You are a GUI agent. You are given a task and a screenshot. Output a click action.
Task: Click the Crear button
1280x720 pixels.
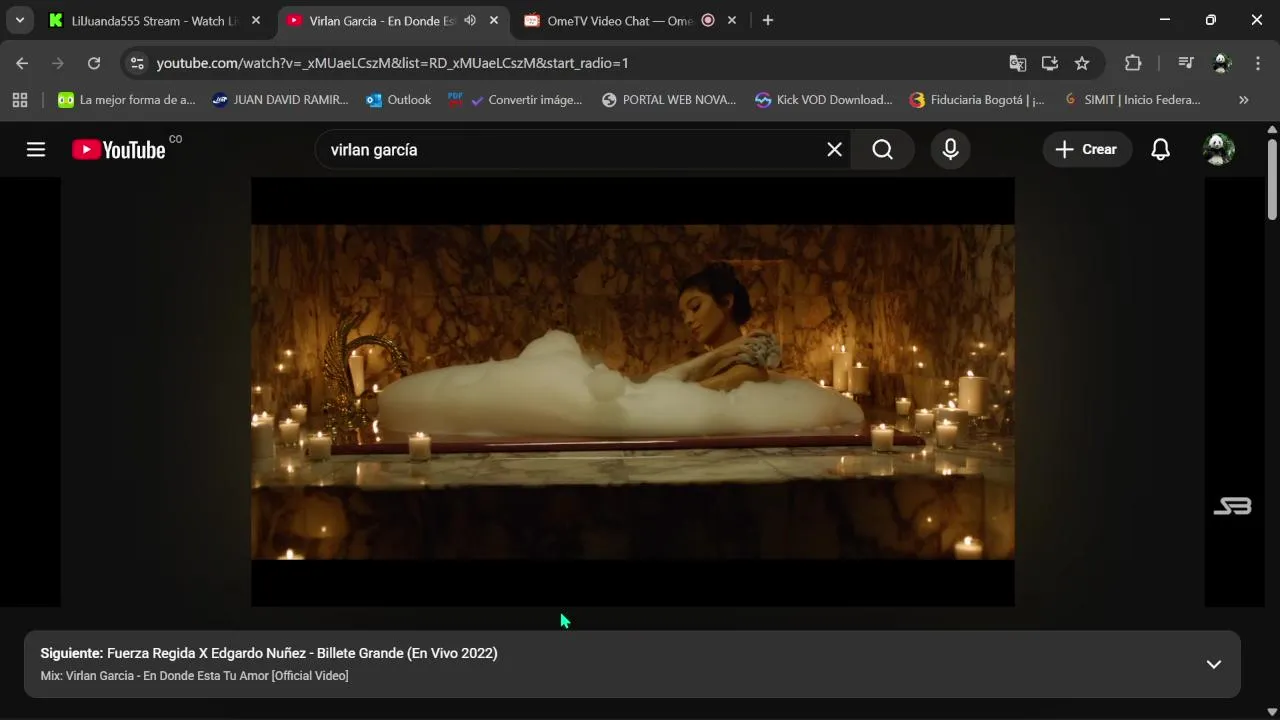(1087, 150)
